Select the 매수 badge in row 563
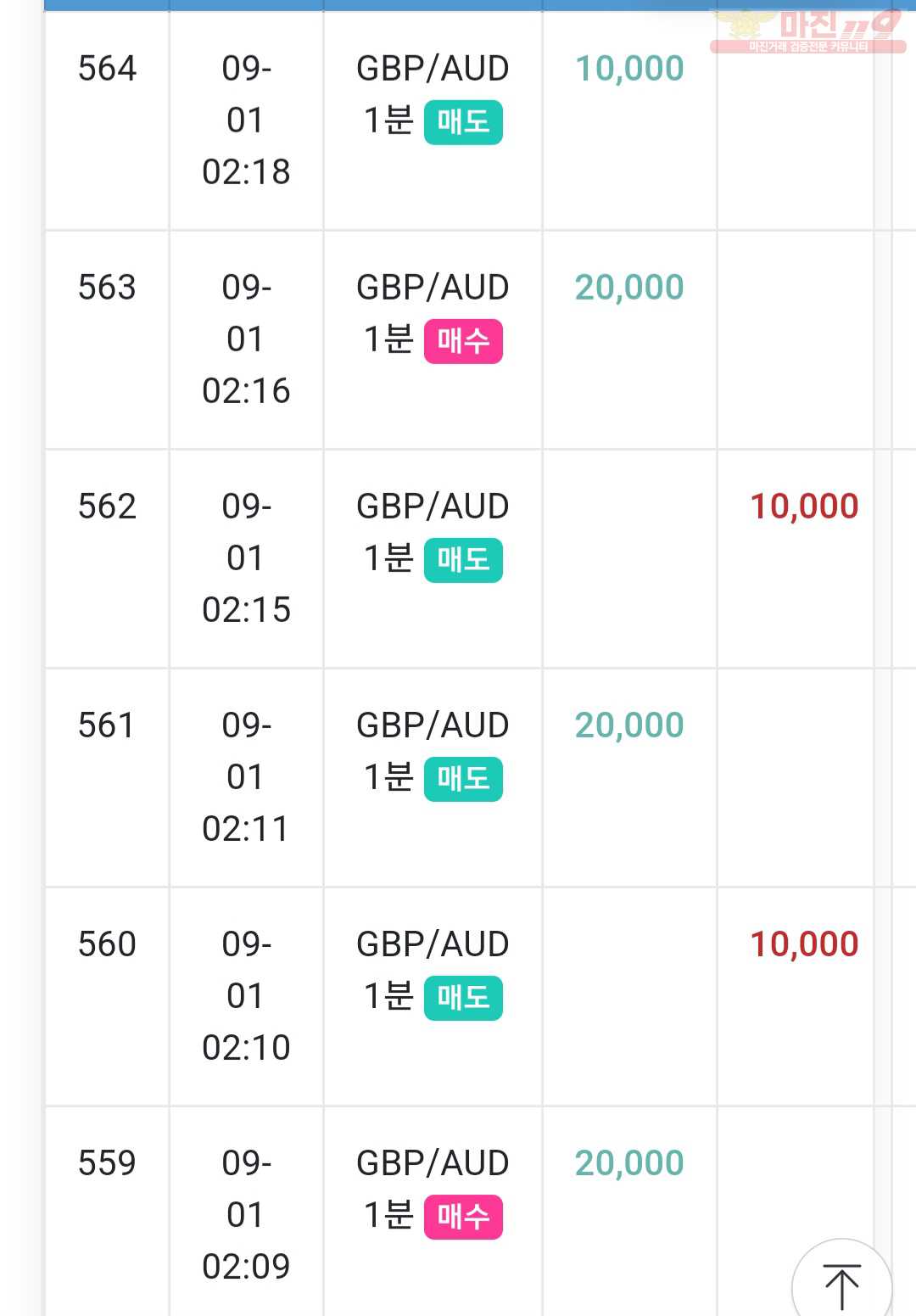916x1316 pixels. click(463, 341)
